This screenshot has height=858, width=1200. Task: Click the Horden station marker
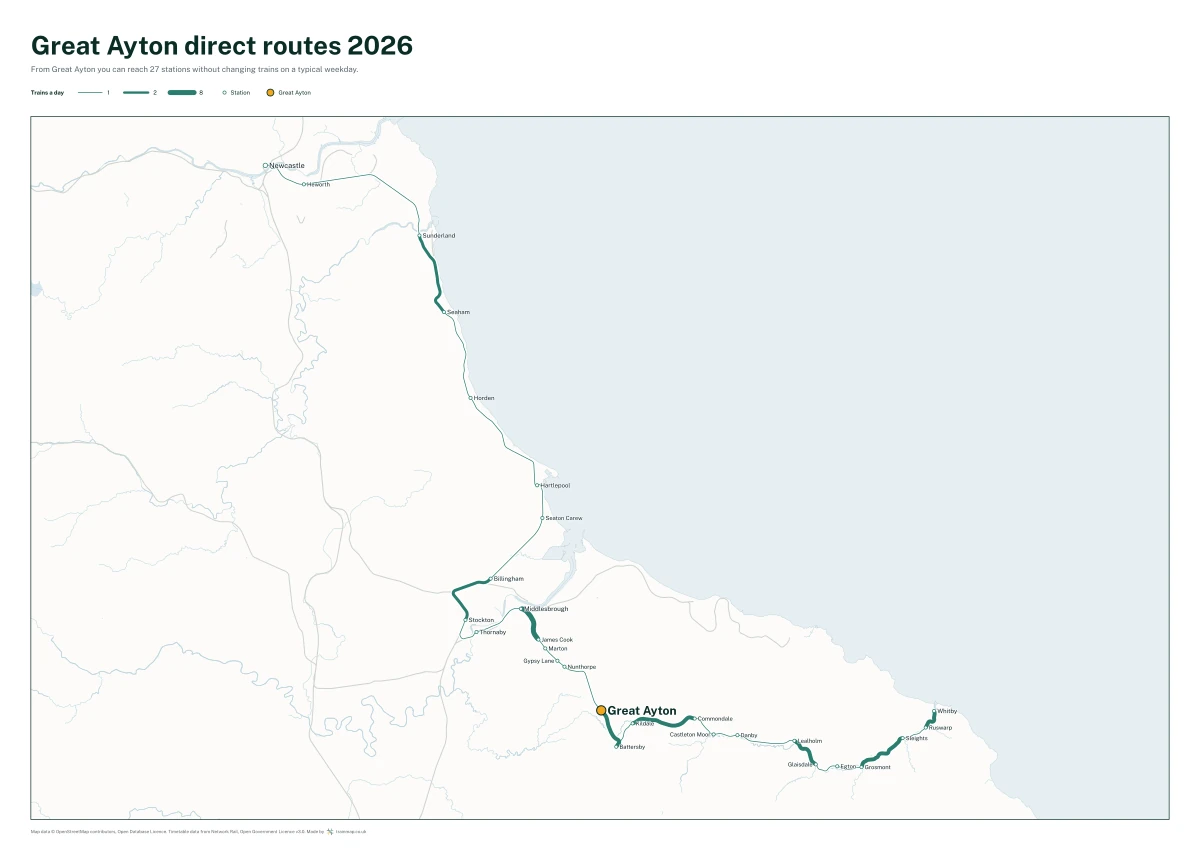tap(470, 398)
